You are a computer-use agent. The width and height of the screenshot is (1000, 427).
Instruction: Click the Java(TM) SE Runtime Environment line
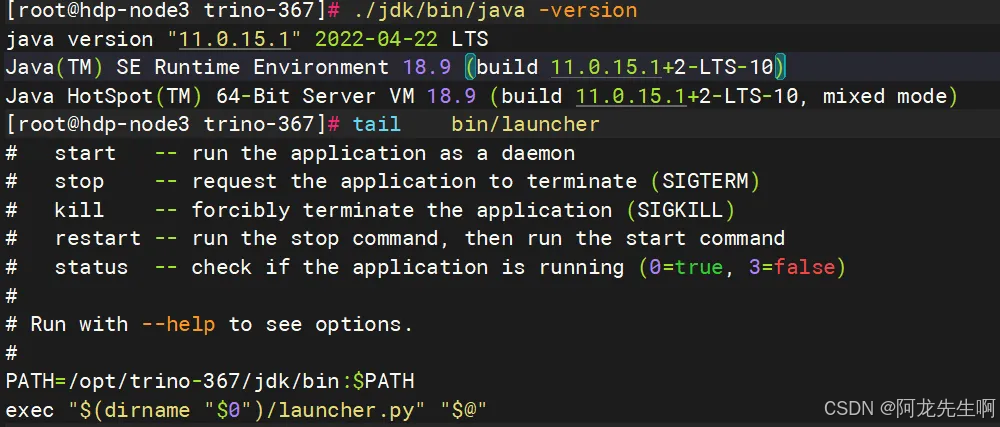[x=397, y=68]
